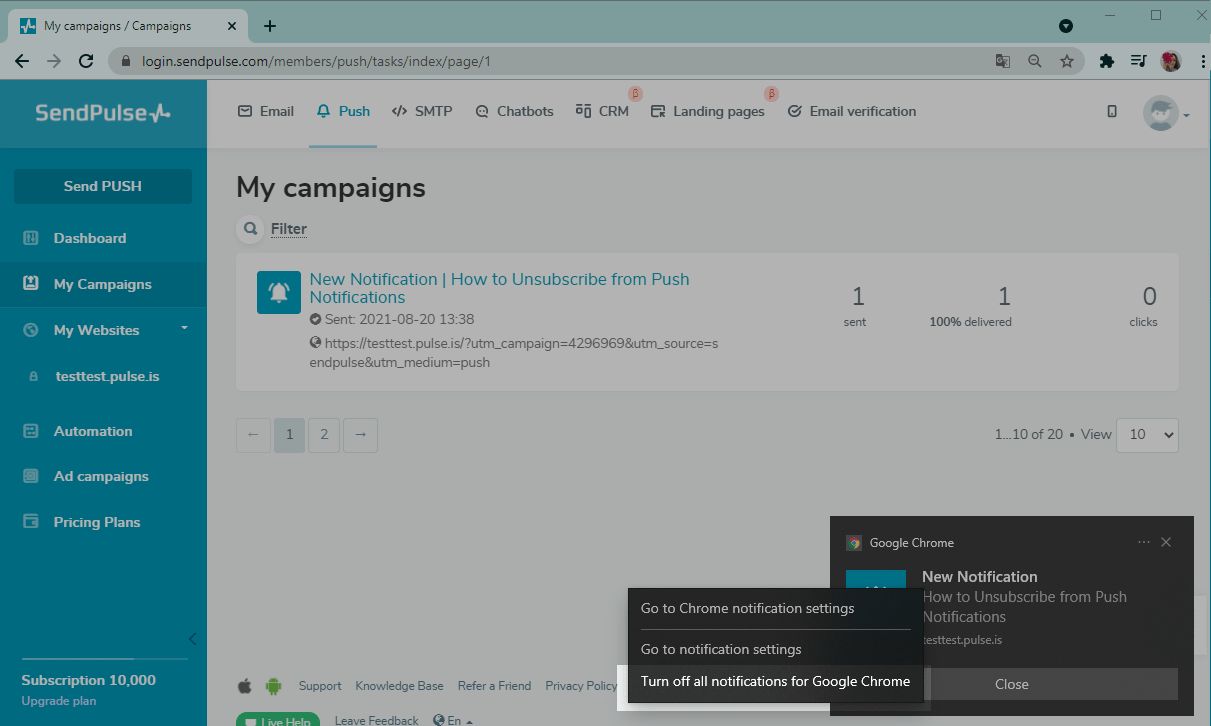
Task: Open a new browser tab
Action: pyautogui.click(x=269, y=26)
